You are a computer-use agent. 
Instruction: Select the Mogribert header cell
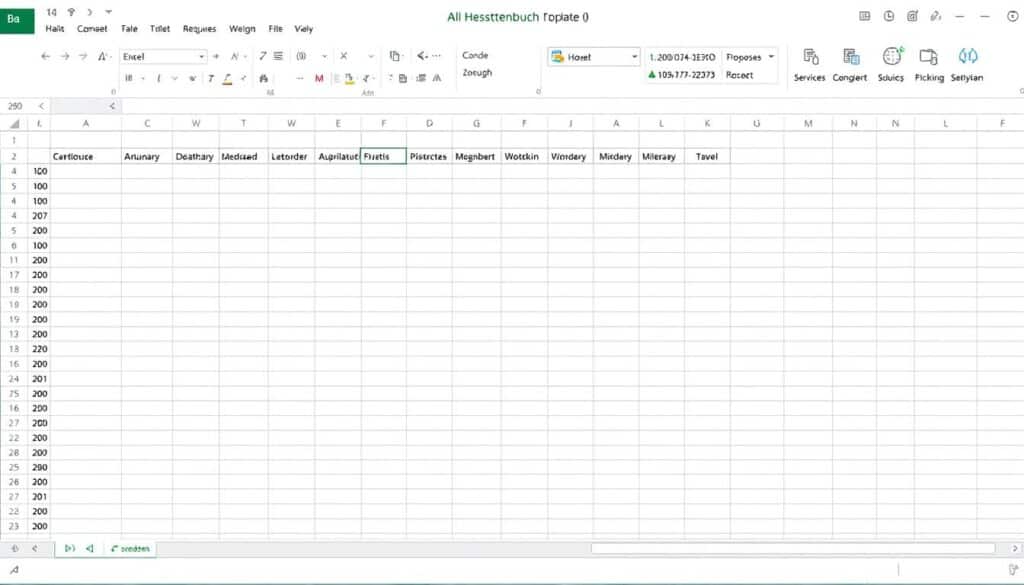click(x=476, y=157)
